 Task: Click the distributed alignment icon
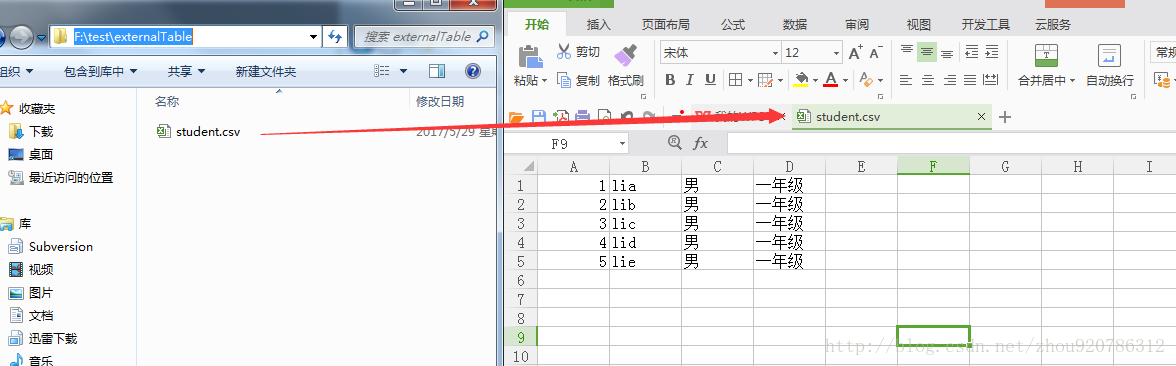[991, 80]
